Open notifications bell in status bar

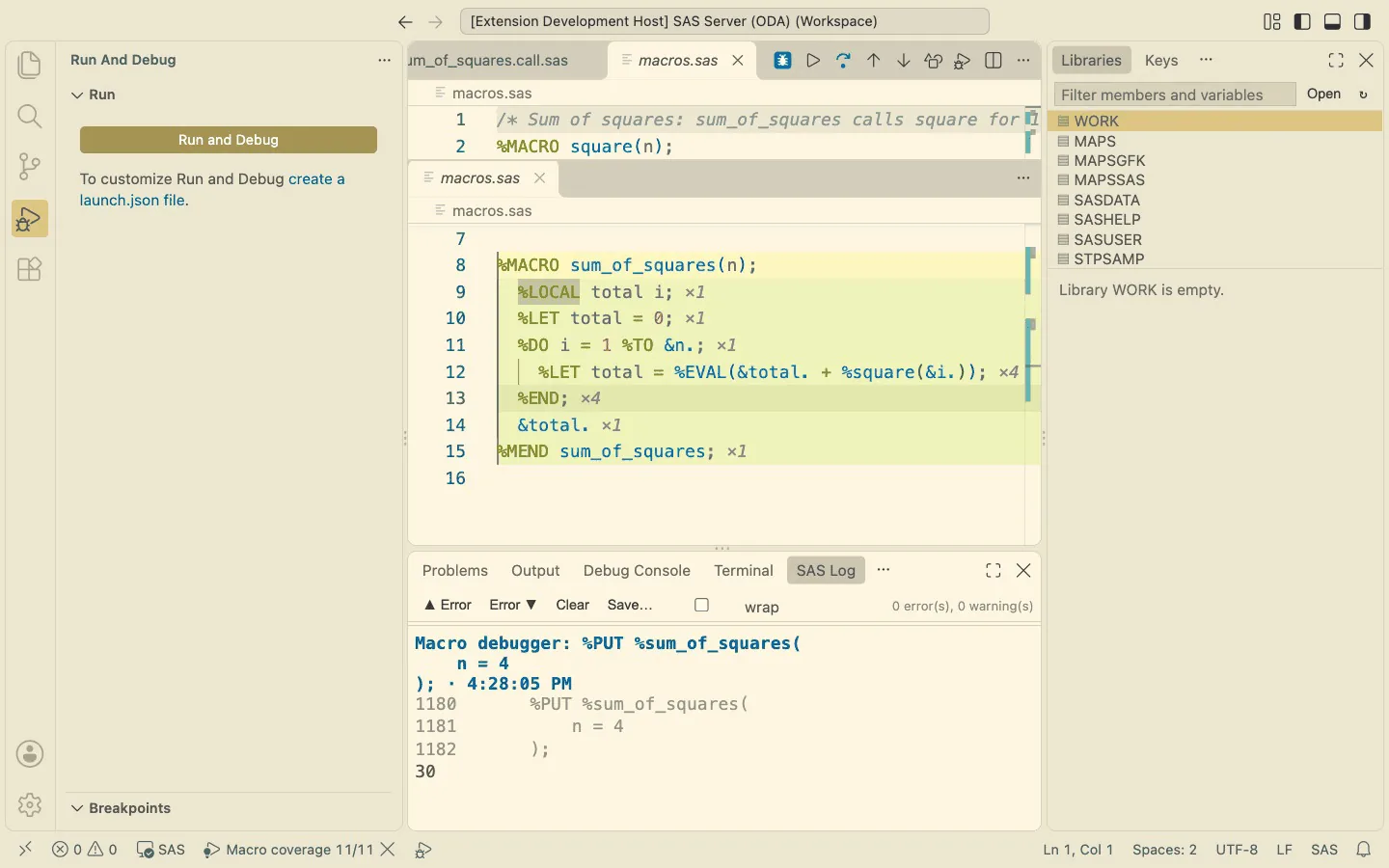(1364, 850)
